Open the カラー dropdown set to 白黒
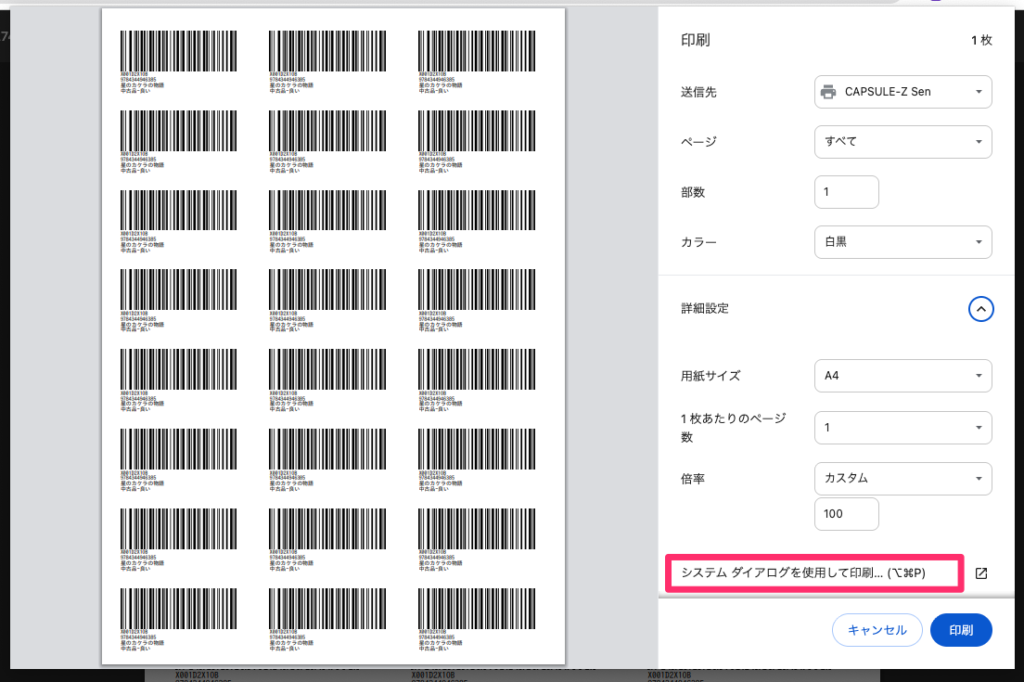The width and height of the screenshot is (1024, 682). [x=903, y=242]
